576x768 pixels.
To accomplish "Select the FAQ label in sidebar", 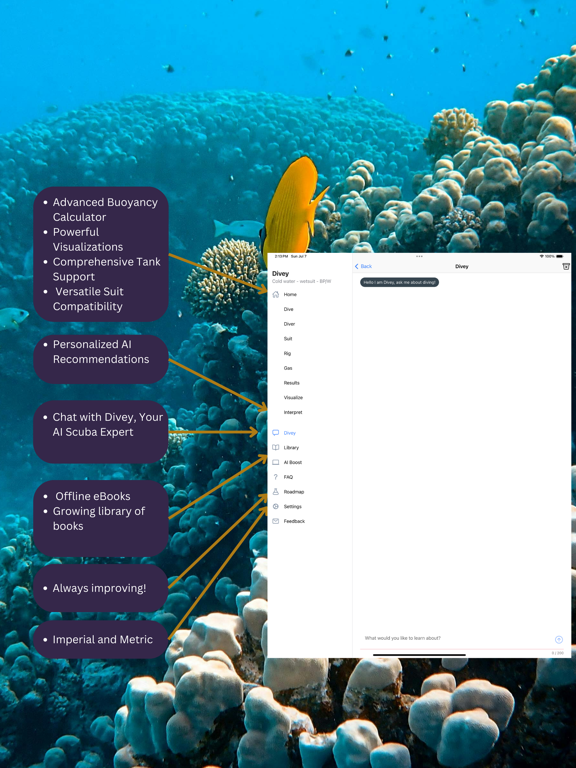I will pos(288,477).
